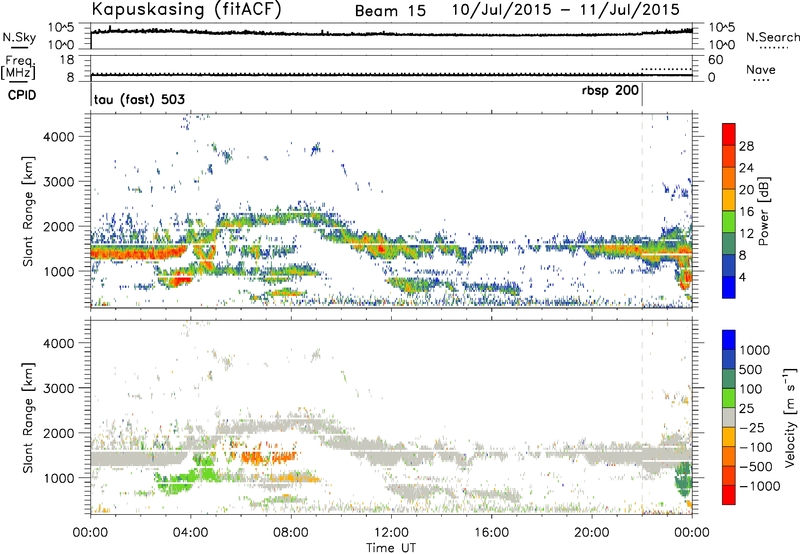Click the '4000' tick on power panel
The height and width of the screenshot is (554, 800).
pos(59,137)
